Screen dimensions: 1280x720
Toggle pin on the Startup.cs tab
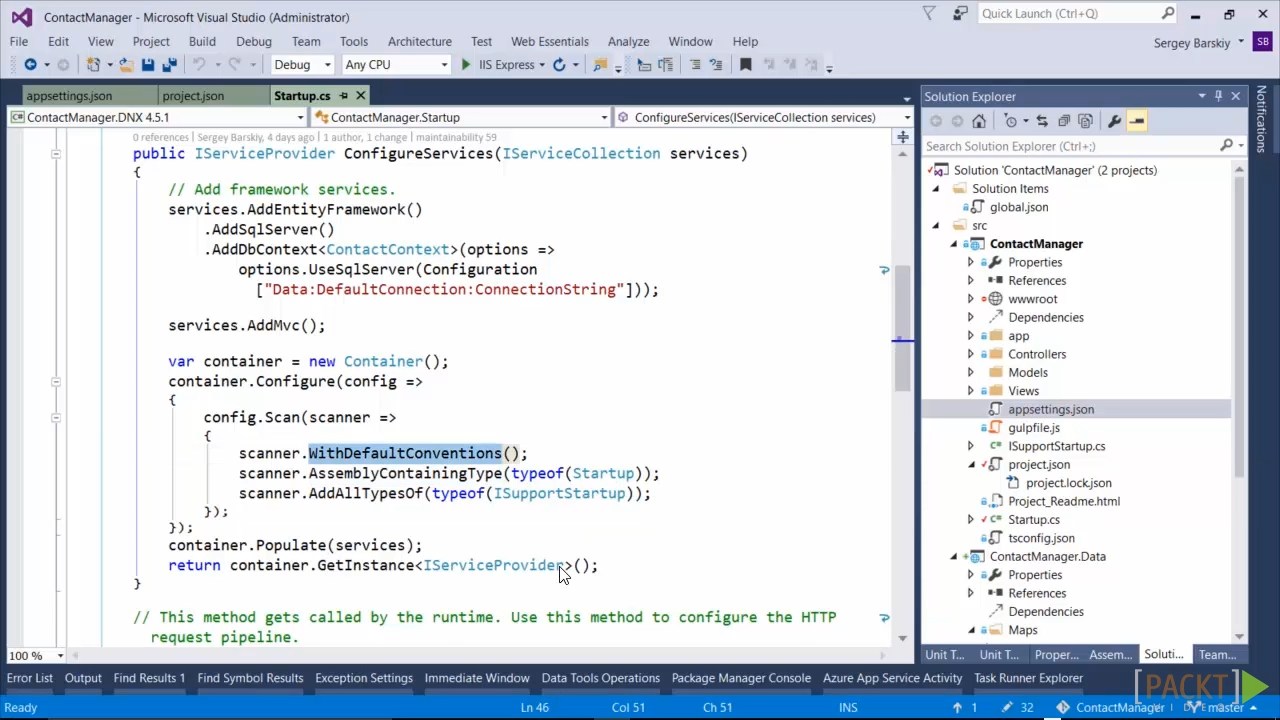[x=343, y=96]
